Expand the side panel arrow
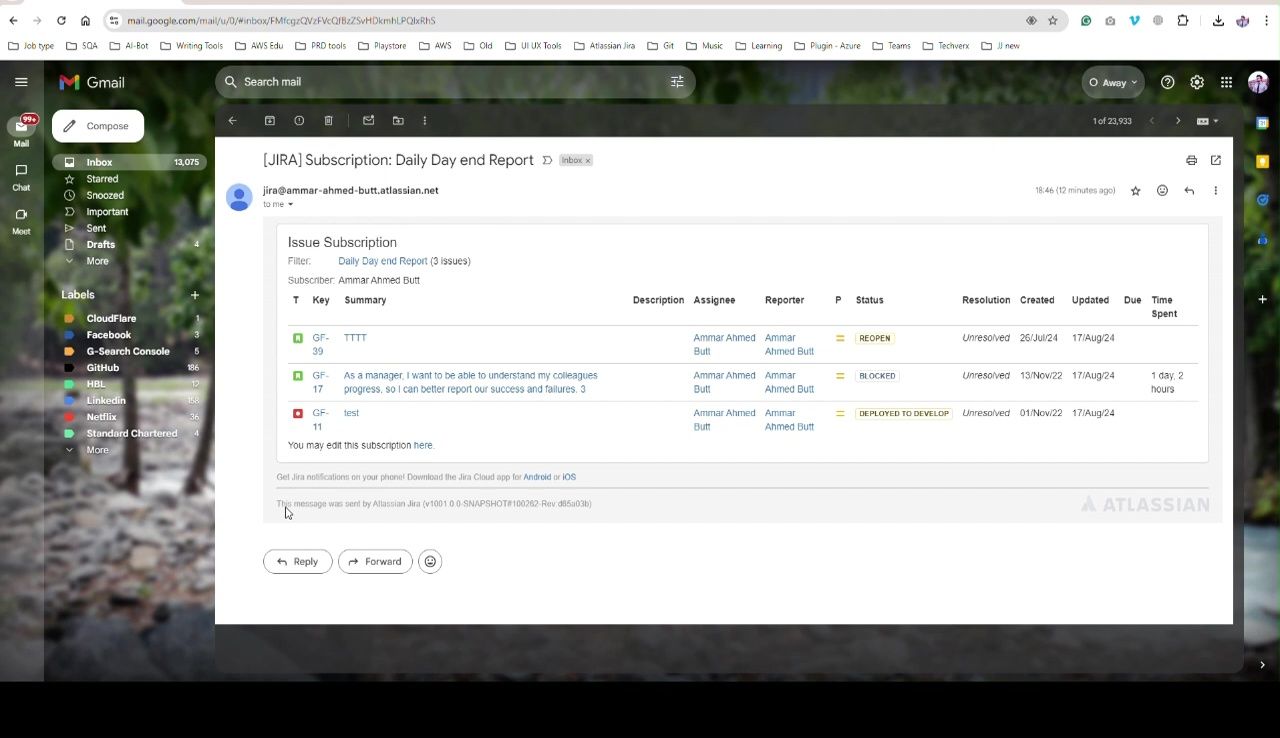The width and height of the screenshot is (1280, 738). (1262, 665)
